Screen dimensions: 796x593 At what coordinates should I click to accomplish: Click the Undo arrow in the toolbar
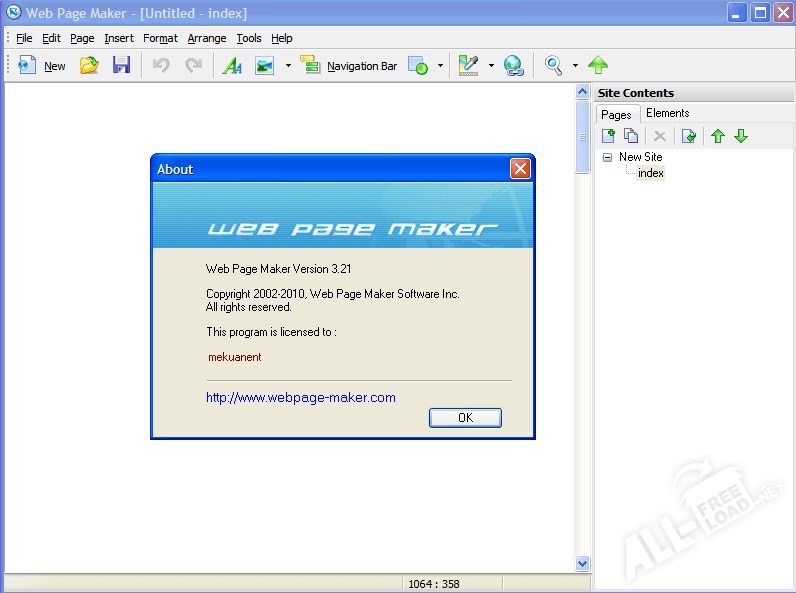click(160, 66)
